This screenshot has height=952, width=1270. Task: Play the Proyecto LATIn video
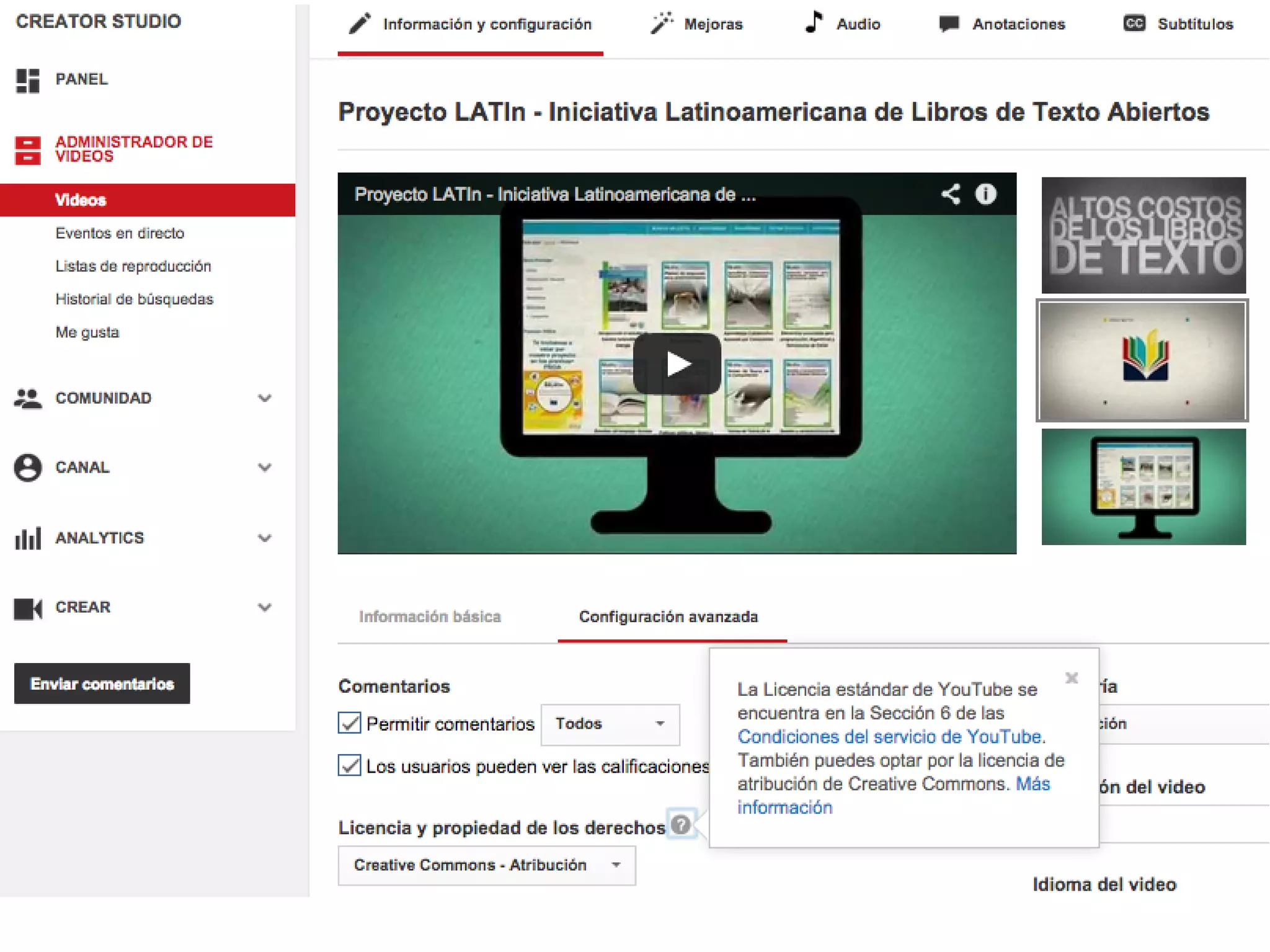[677, 364]
